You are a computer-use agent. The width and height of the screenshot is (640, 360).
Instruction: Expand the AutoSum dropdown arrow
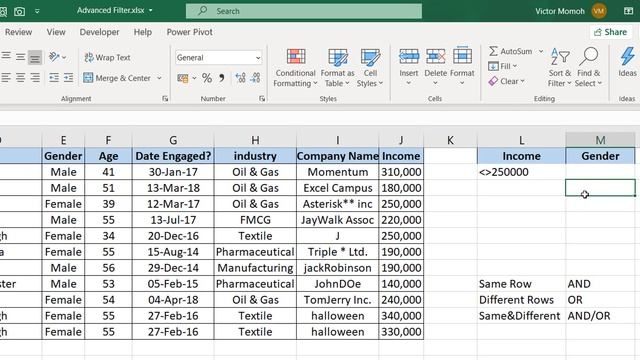coord(541,51)
